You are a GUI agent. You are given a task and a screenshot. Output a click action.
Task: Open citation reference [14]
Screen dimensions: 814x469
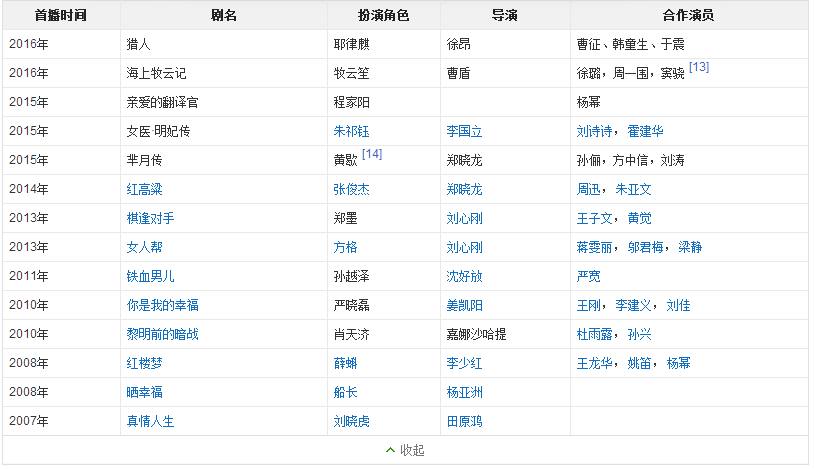372,154
